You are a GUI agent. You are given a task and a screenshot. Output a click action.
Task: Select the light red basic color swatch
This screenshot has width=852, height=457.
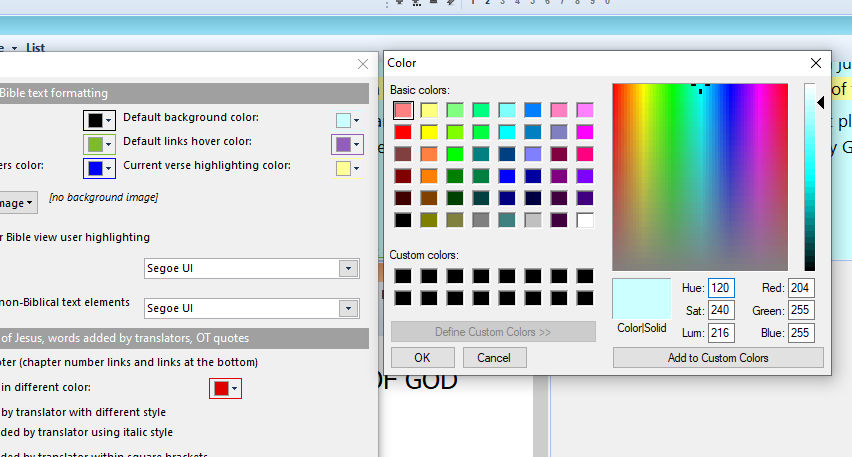[403, 110]
